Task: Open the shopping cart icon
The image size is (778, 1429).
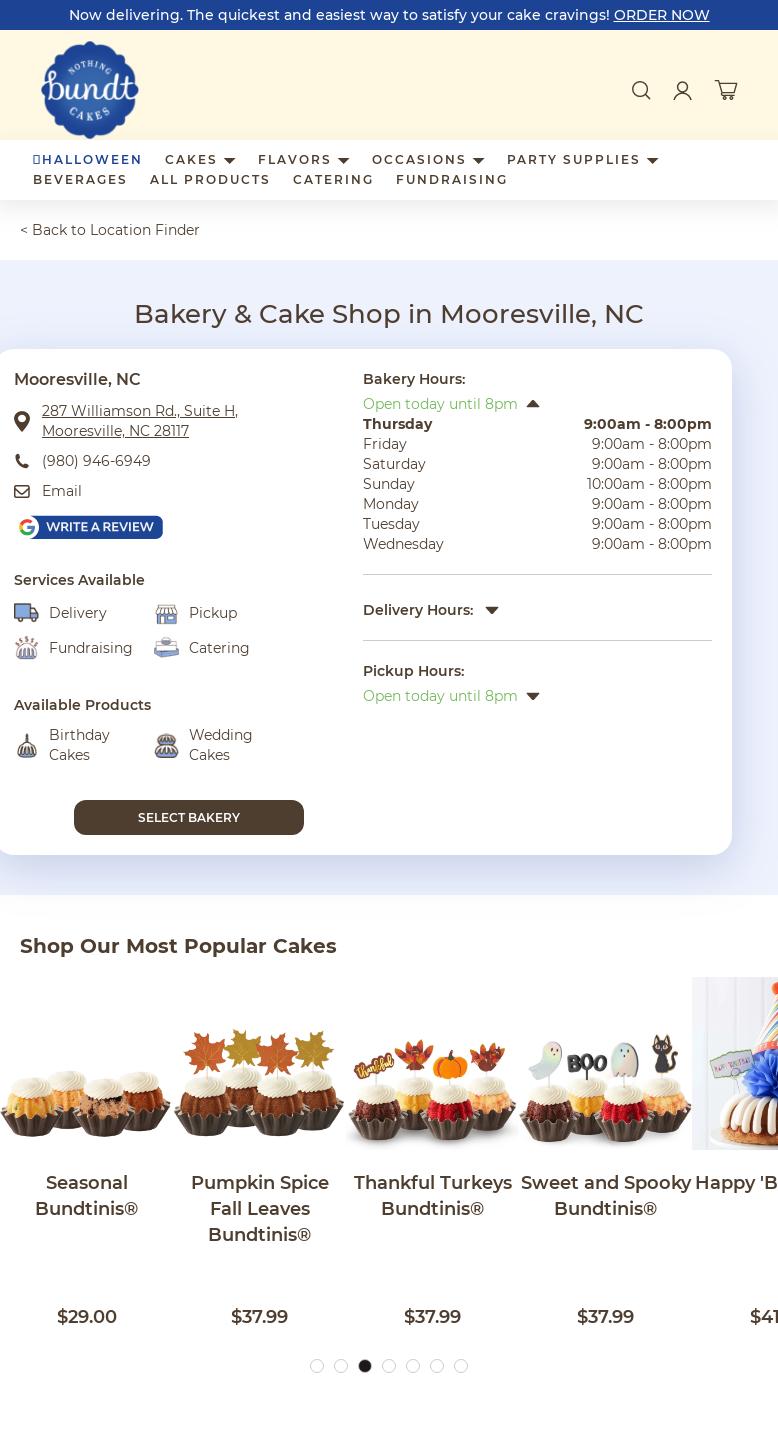Action: [x=726, y=90]
